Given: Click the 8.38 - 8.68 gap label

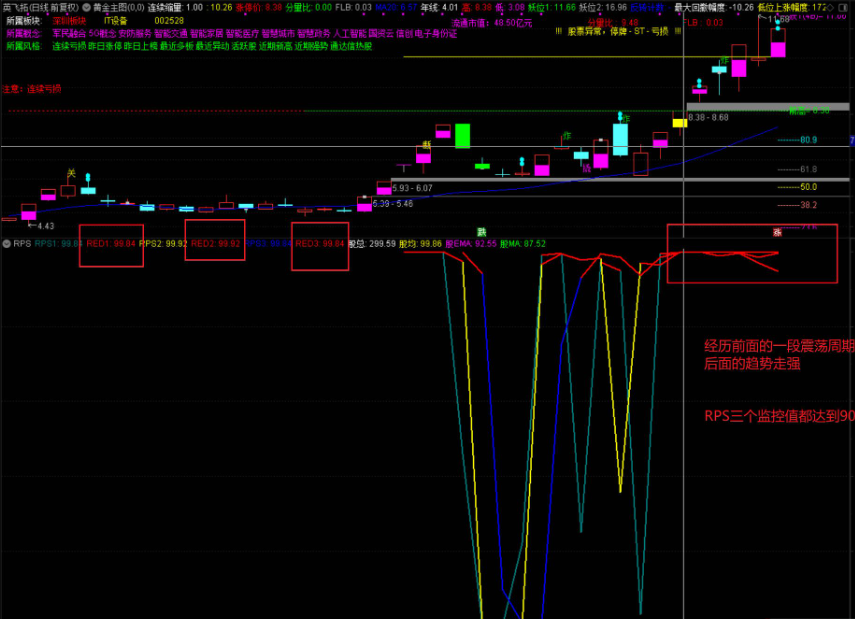Looking at the screenshot, I should (x=708, y=117).
